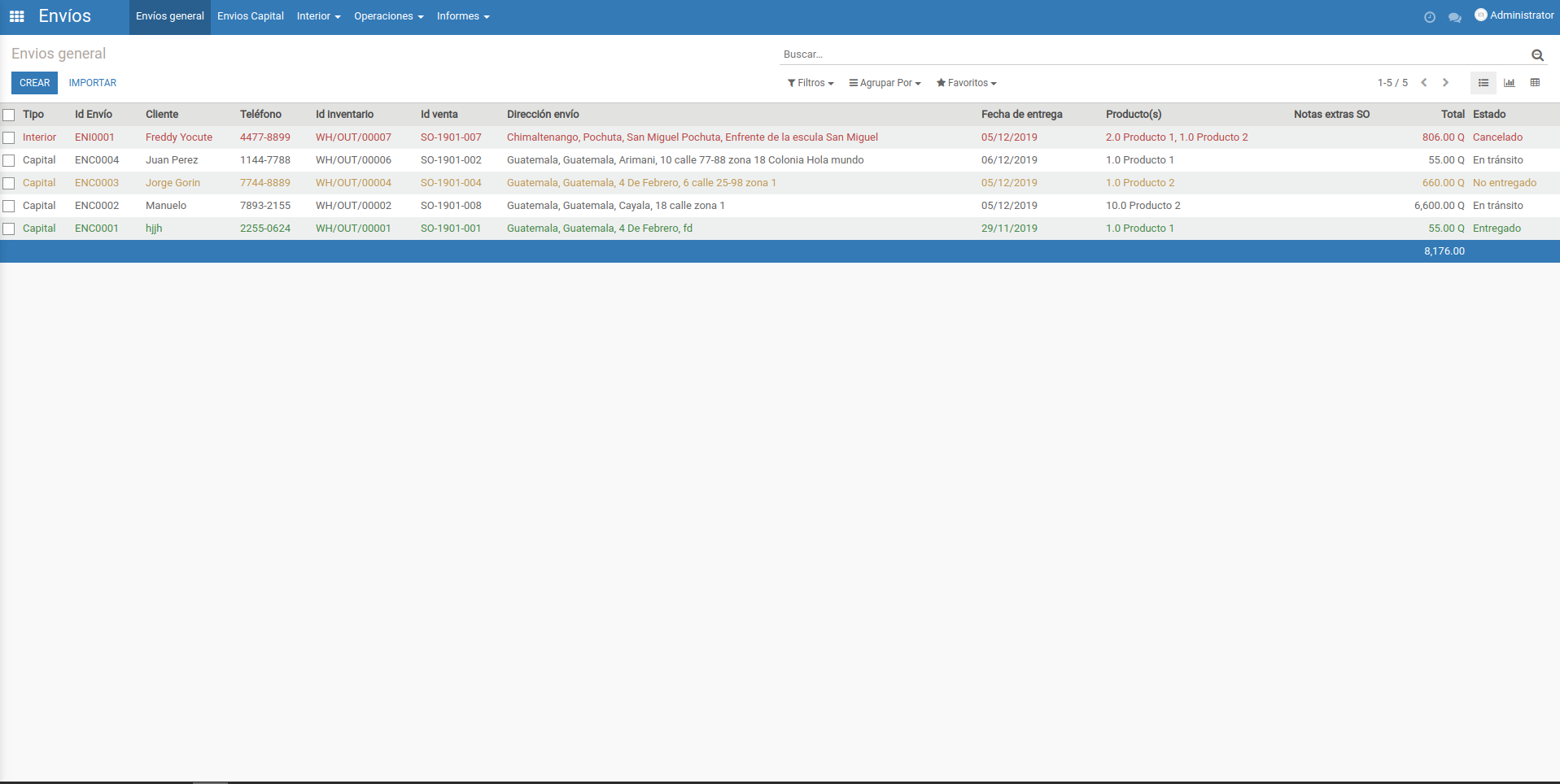Click the IMPORTAR button
Screen dimensions: 1560x784
(93, 83)
